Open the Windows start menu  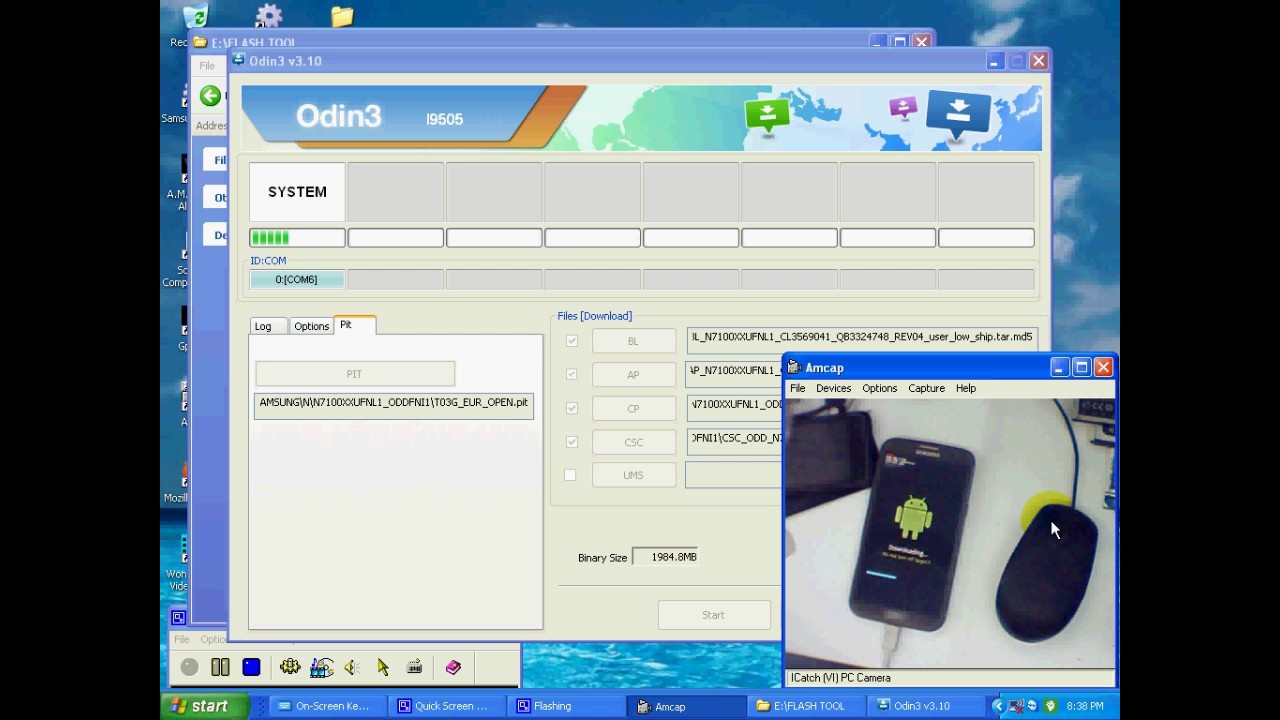[x=206, y=706]
